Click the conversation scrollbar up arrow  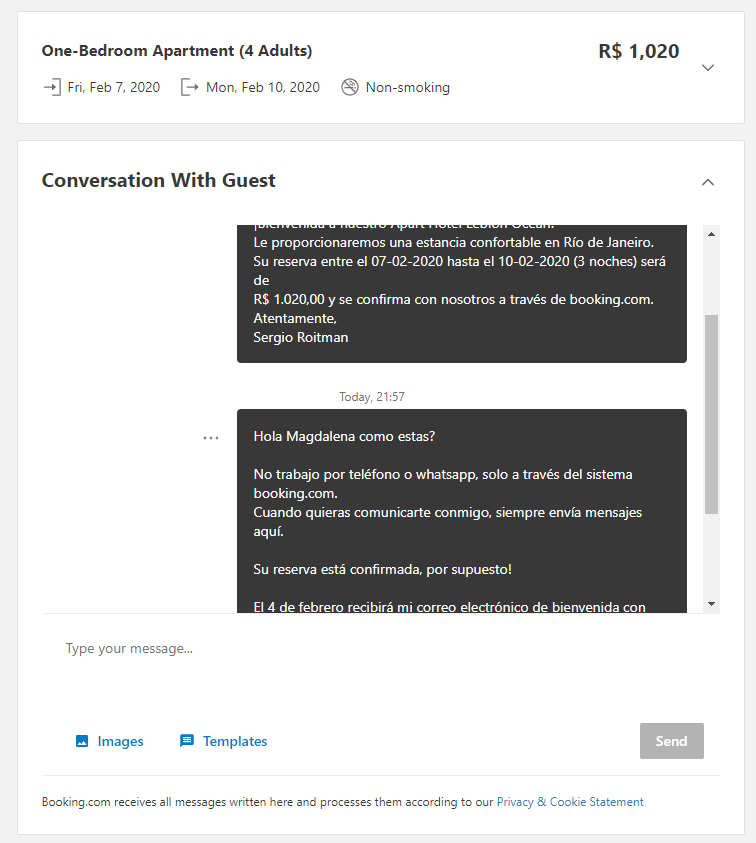[712, 234]
